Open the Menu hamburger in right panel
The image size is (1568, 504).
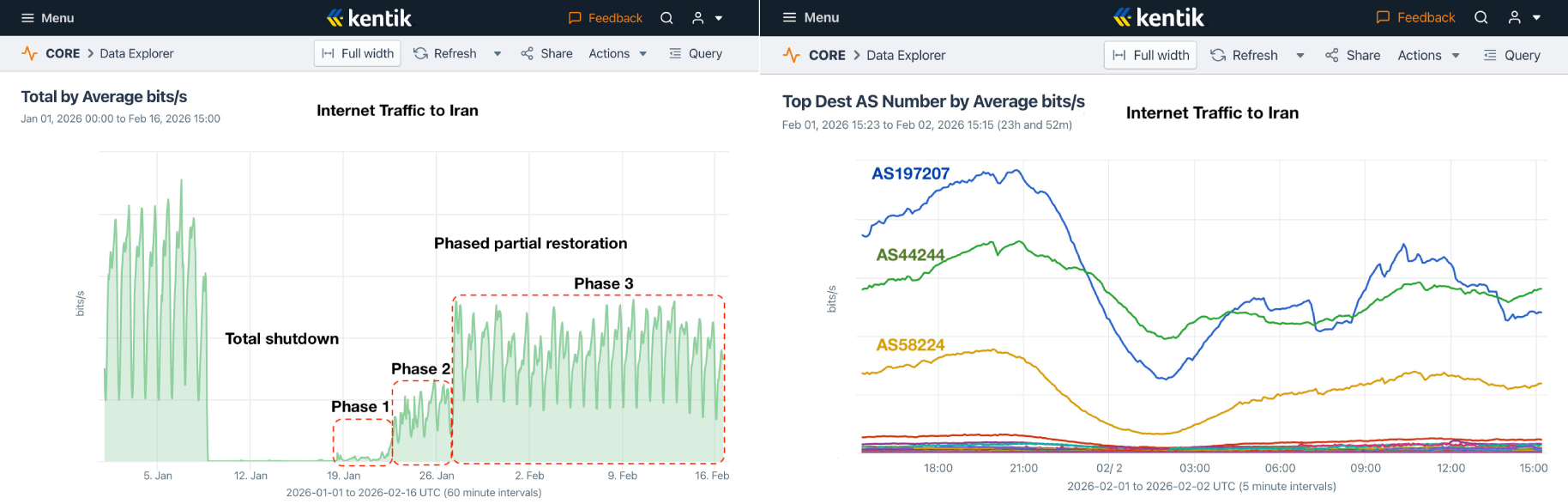coord(790,17)
